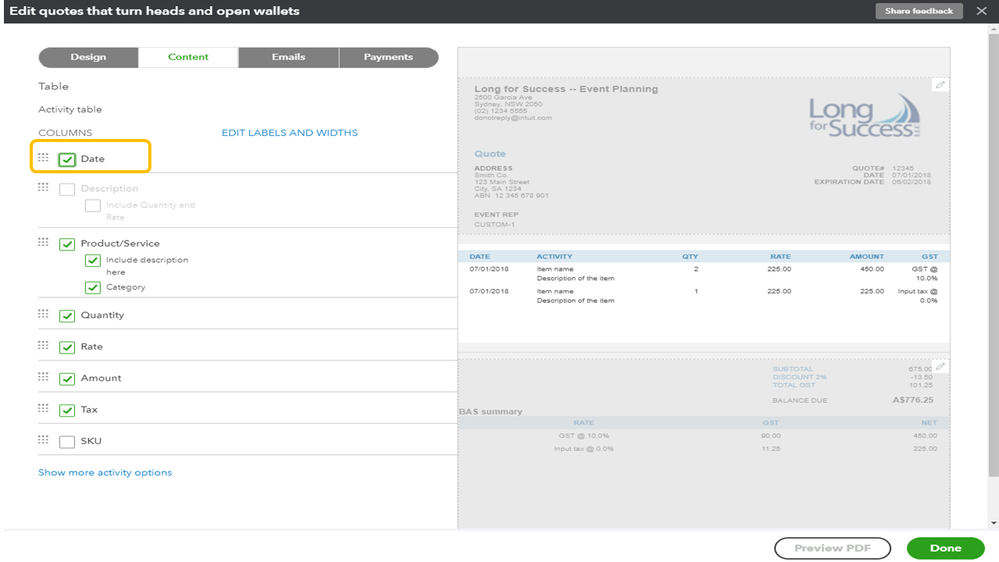The width and height of the screenshot is (999, 562).
Task: Disable the Tax column checkbox
Action: click(x=67, y=410)
